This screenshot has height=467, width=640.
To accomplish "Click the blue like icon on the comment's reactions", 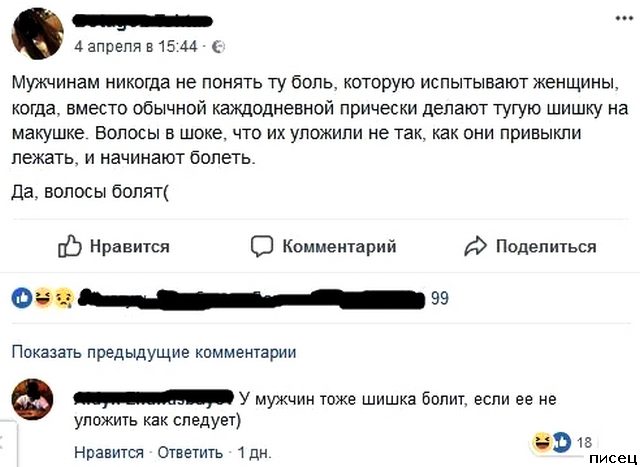I will pyautogui.click(x=562, y=440).
